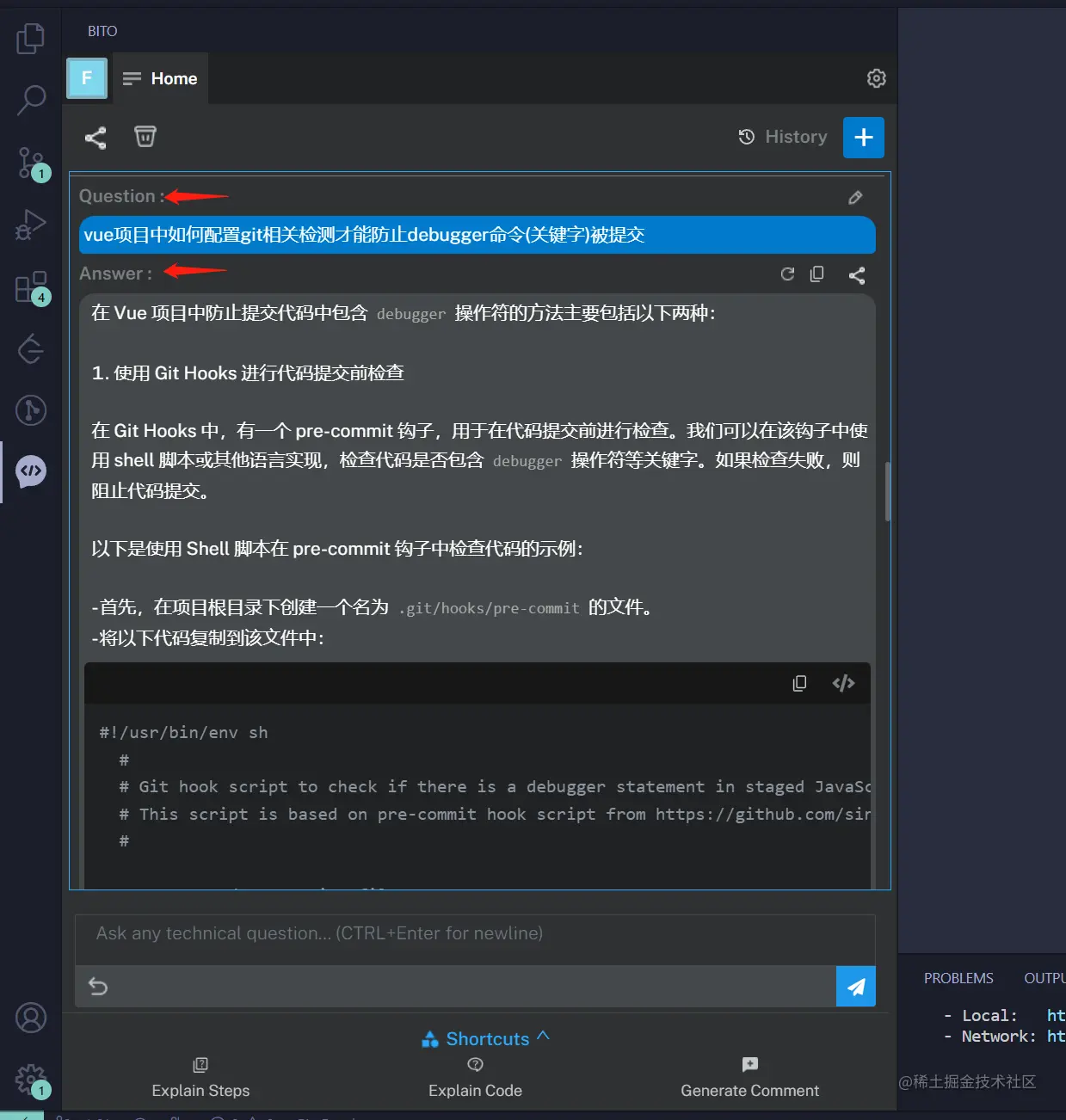Insert code with the </> icon
The height and width of the screenshot is (1120, 1066).
844,683
